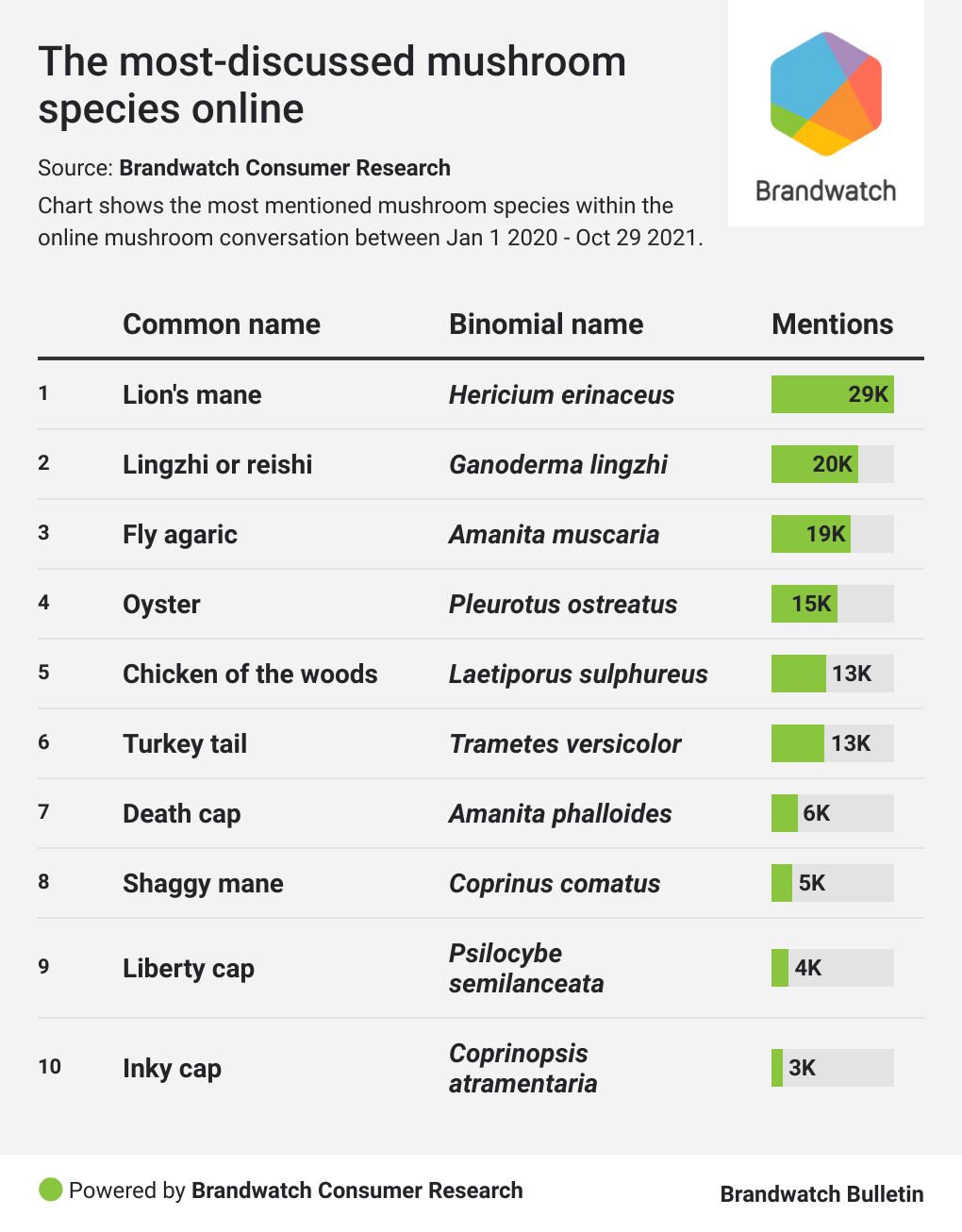Click the Brandwatch Bulletin footer text

click(821, 1193)
